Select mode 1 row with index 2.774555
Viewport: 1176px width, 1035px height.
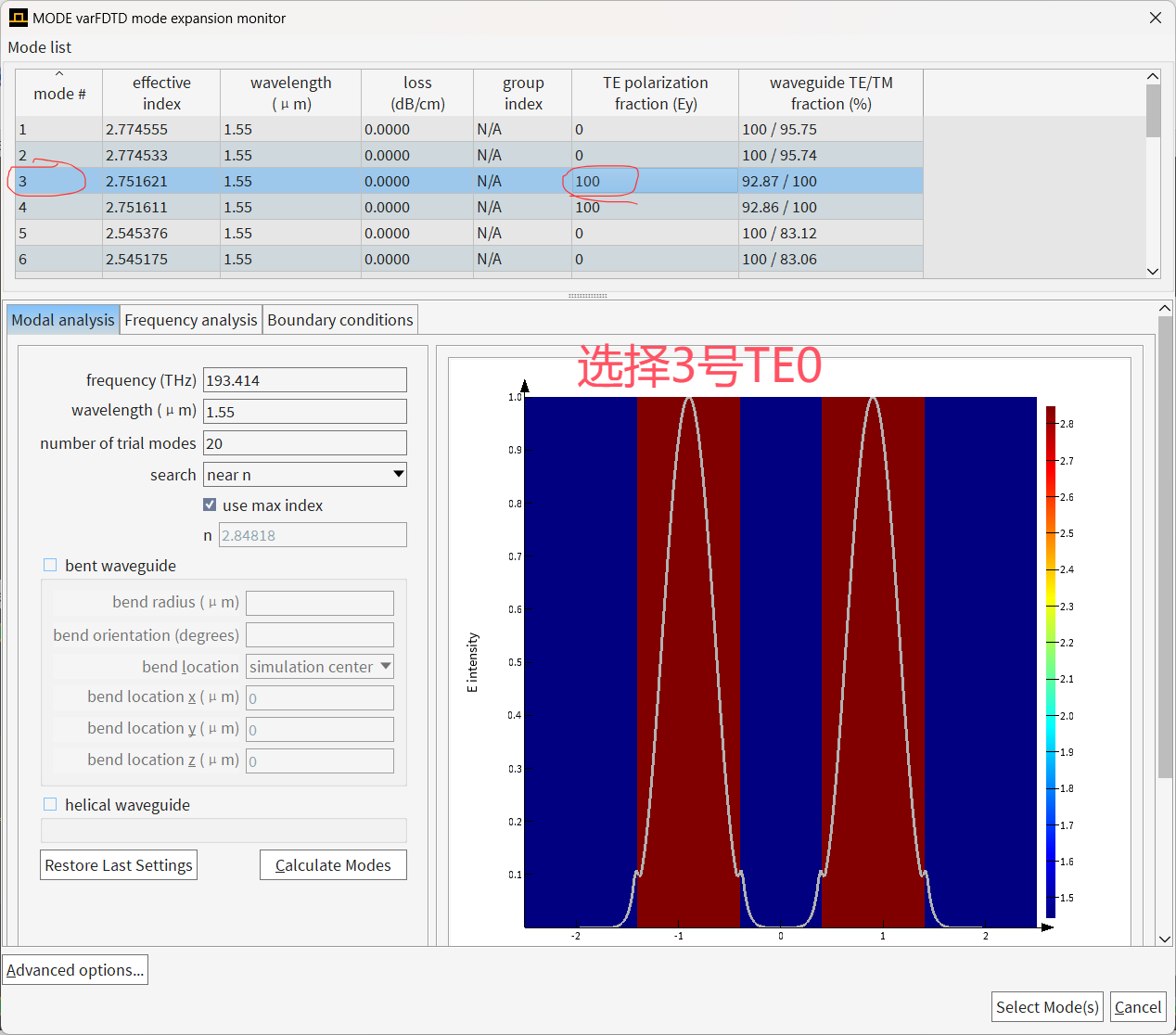coord(469,129)
